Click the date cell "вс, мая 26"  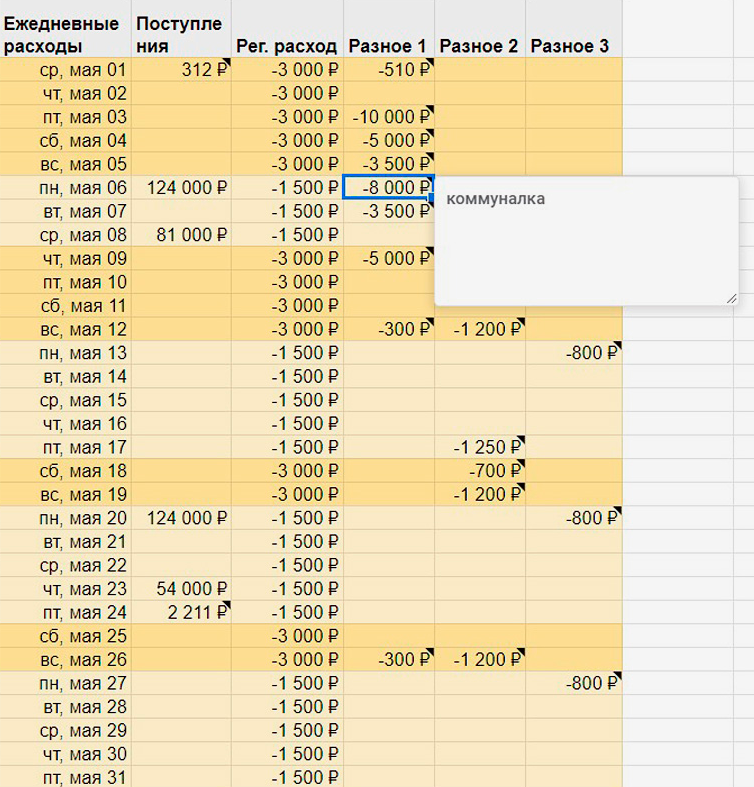[x=66, y=660]
